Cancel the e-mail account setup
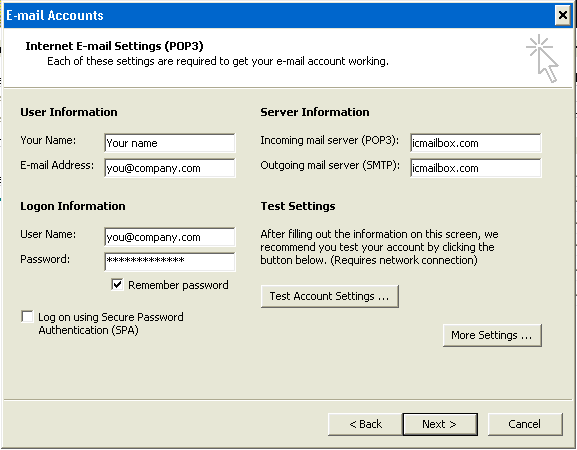The image size is (577, 450). point(525,424)
